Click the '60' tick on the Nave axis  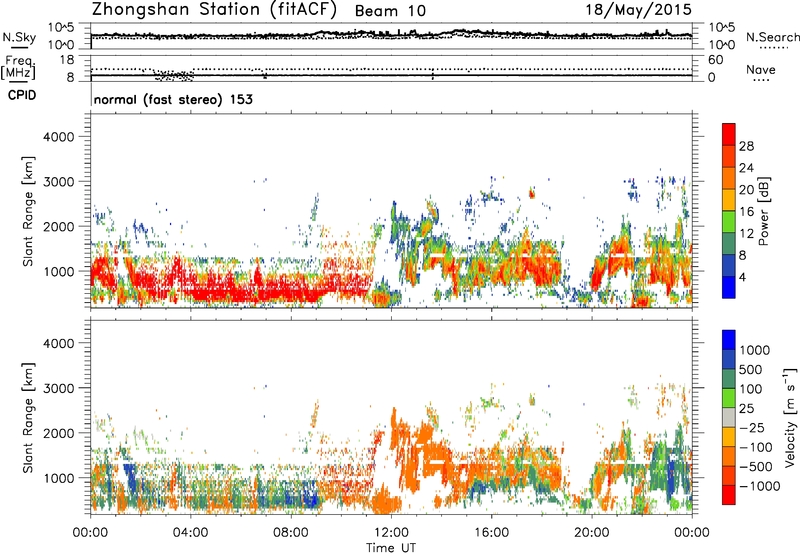pos(716,60)
